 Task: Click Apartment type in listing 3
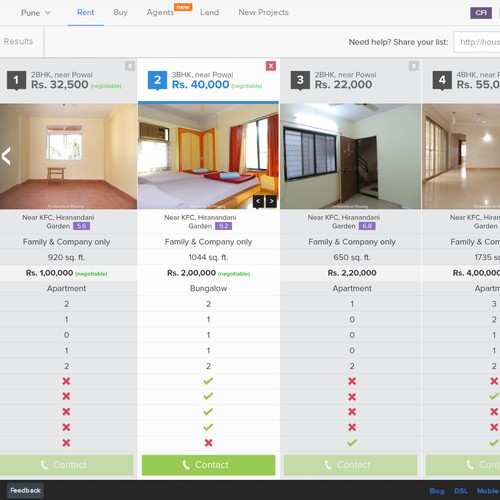pyautogui.click(x=352, y=288)
